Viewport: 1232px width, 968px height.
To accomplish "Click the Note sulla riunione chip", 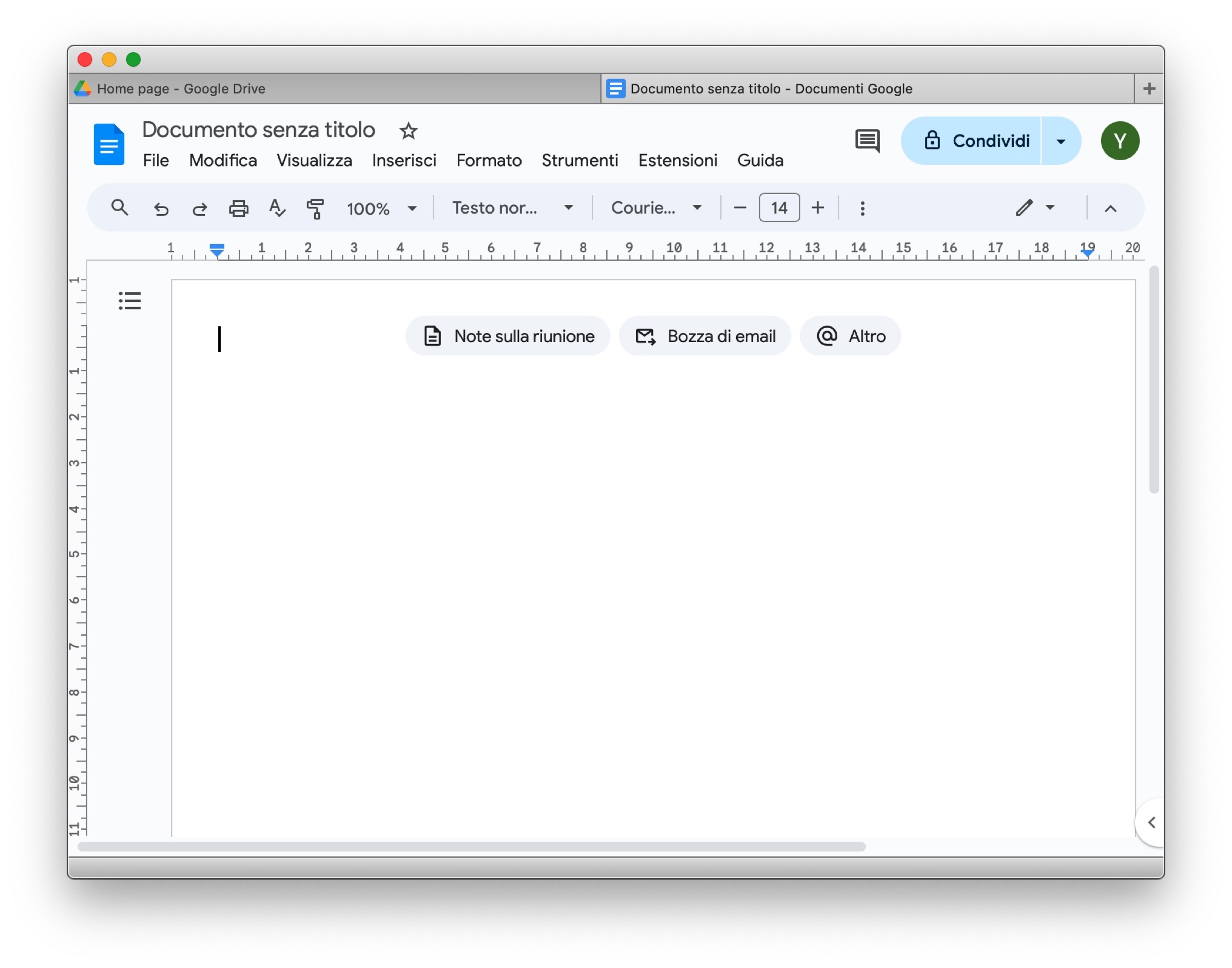I will click(x=508, y=336).
